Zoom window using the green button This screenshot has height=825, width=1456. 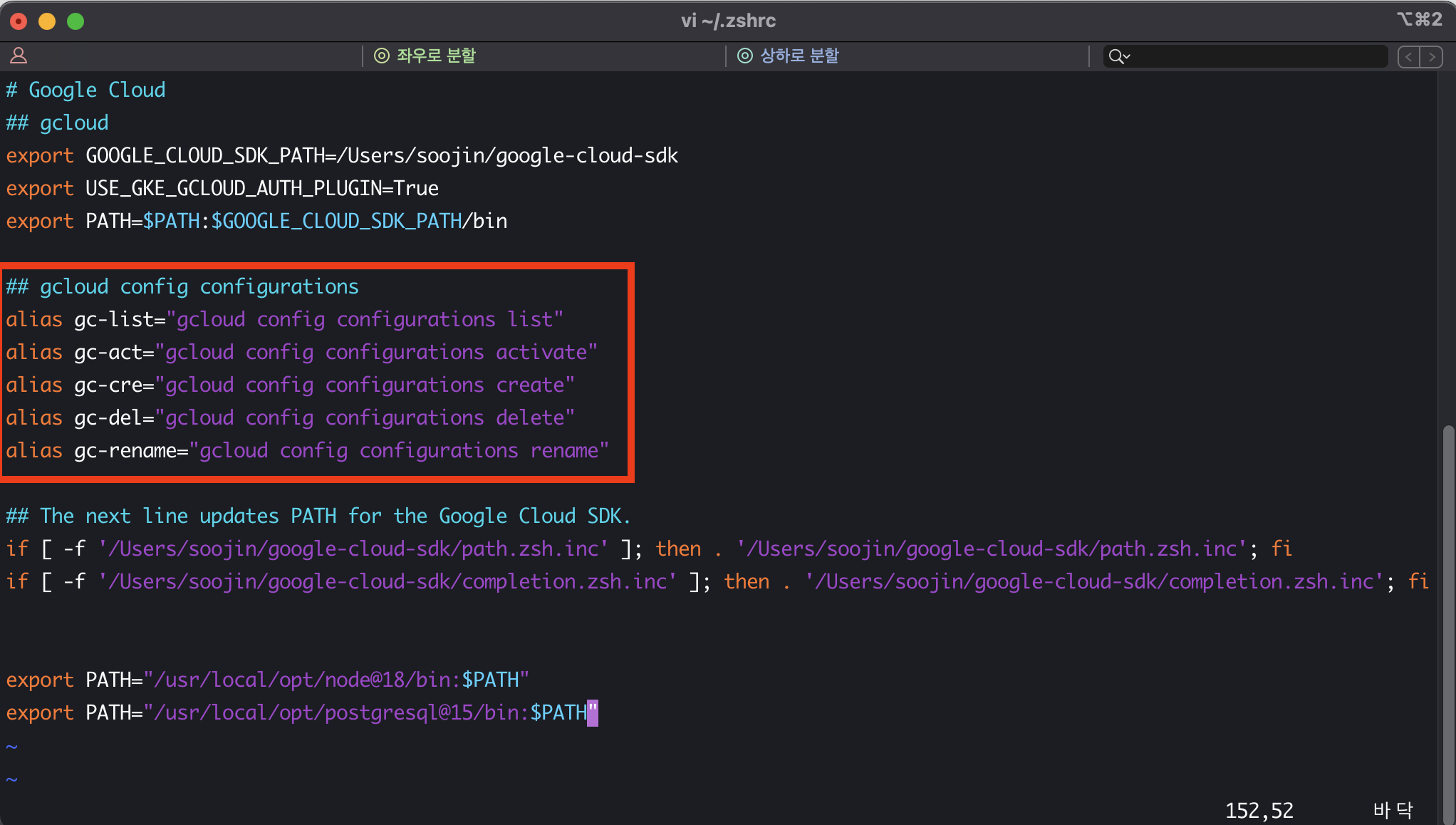(x=76, y=21)
